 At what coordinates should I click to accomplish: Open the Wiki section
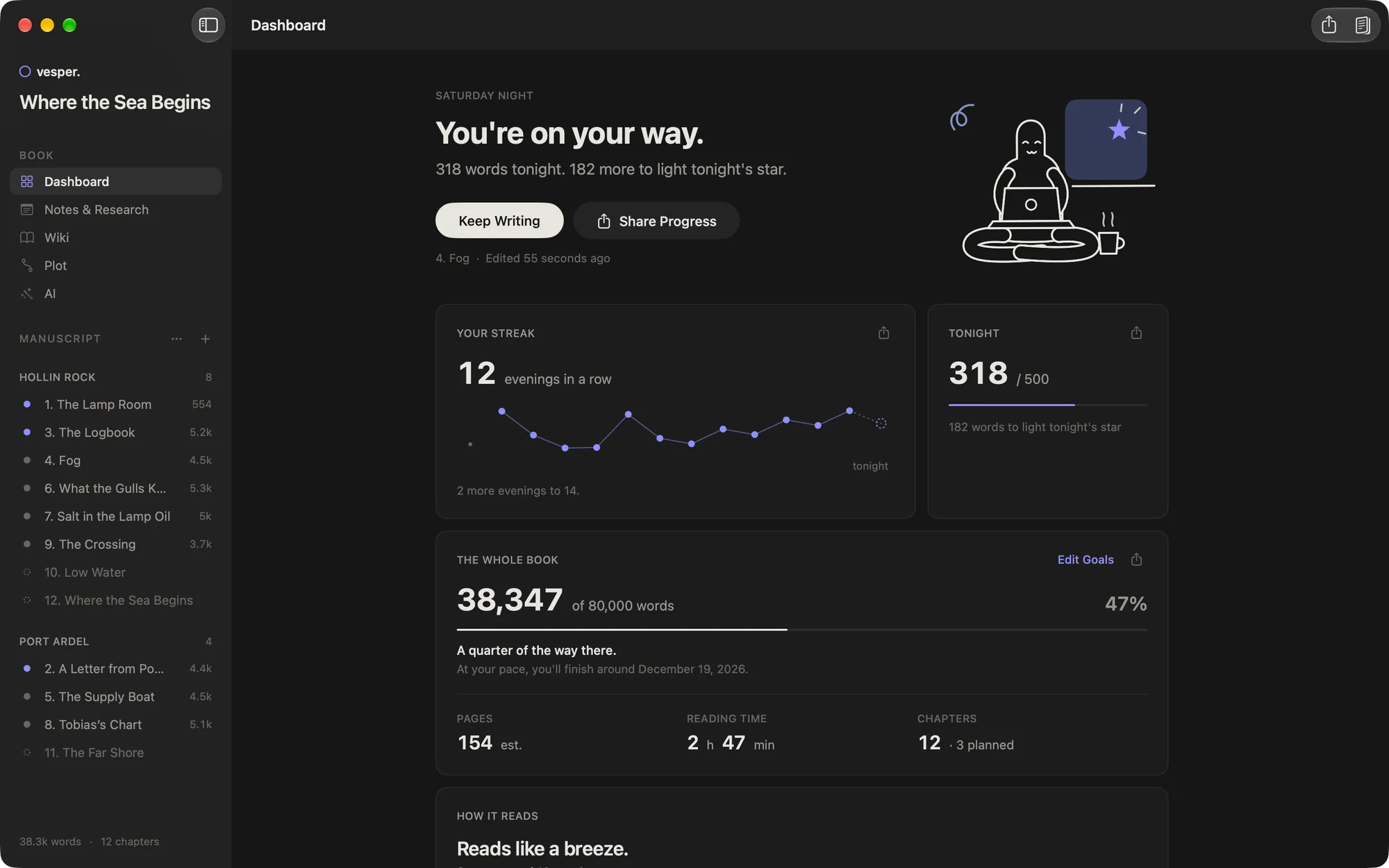tap(116, 237)
